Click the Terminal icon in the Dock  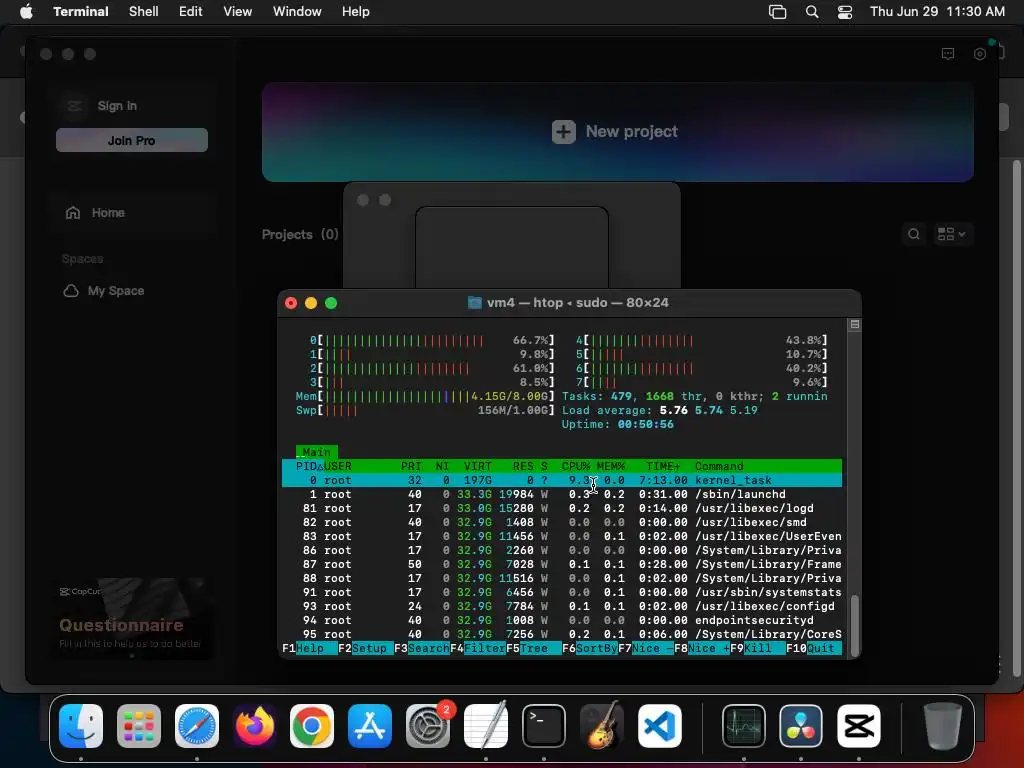point(543,726)
